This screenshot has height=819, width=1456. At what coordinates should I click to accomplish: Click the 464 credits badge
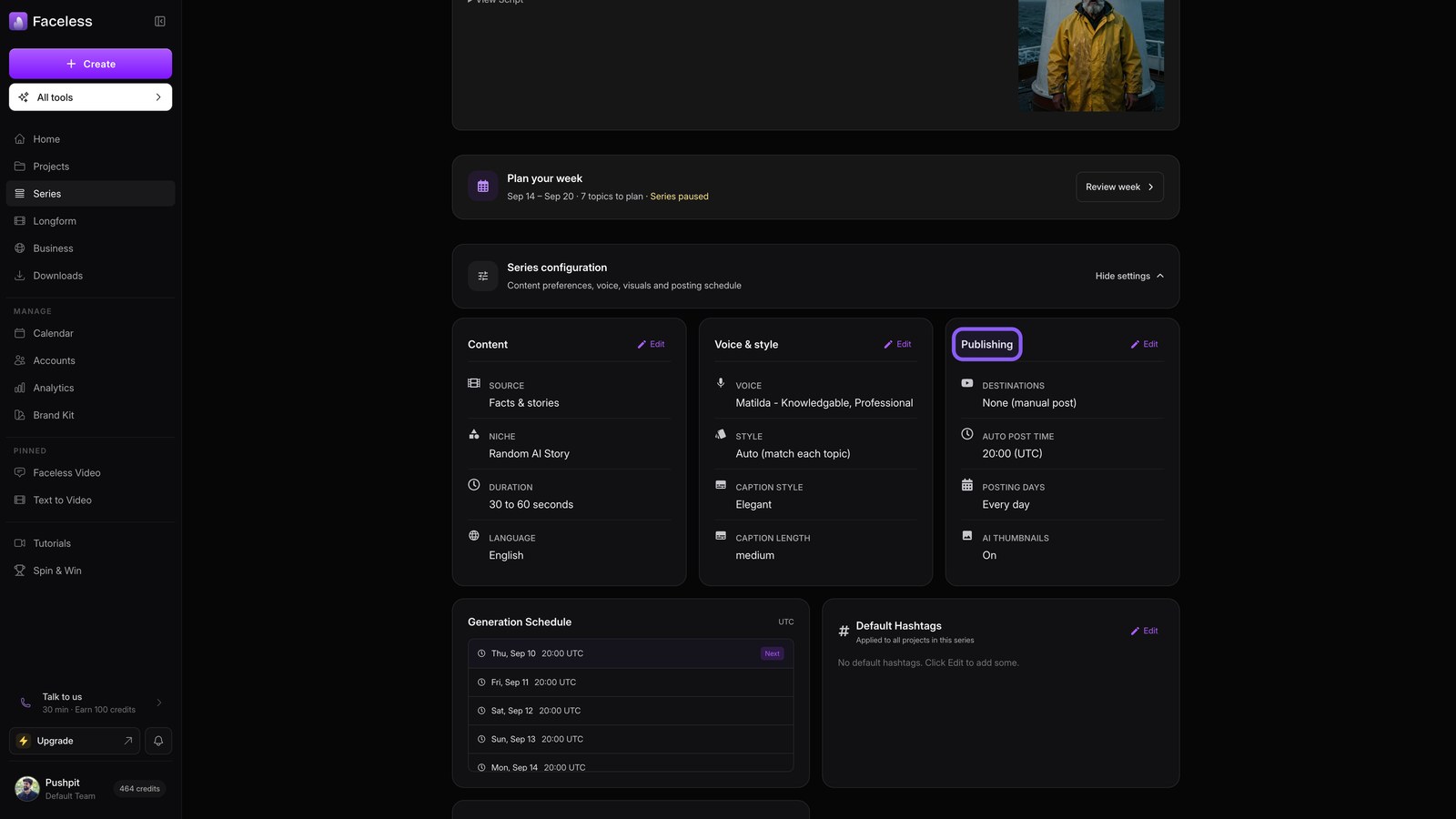(139, 789)
